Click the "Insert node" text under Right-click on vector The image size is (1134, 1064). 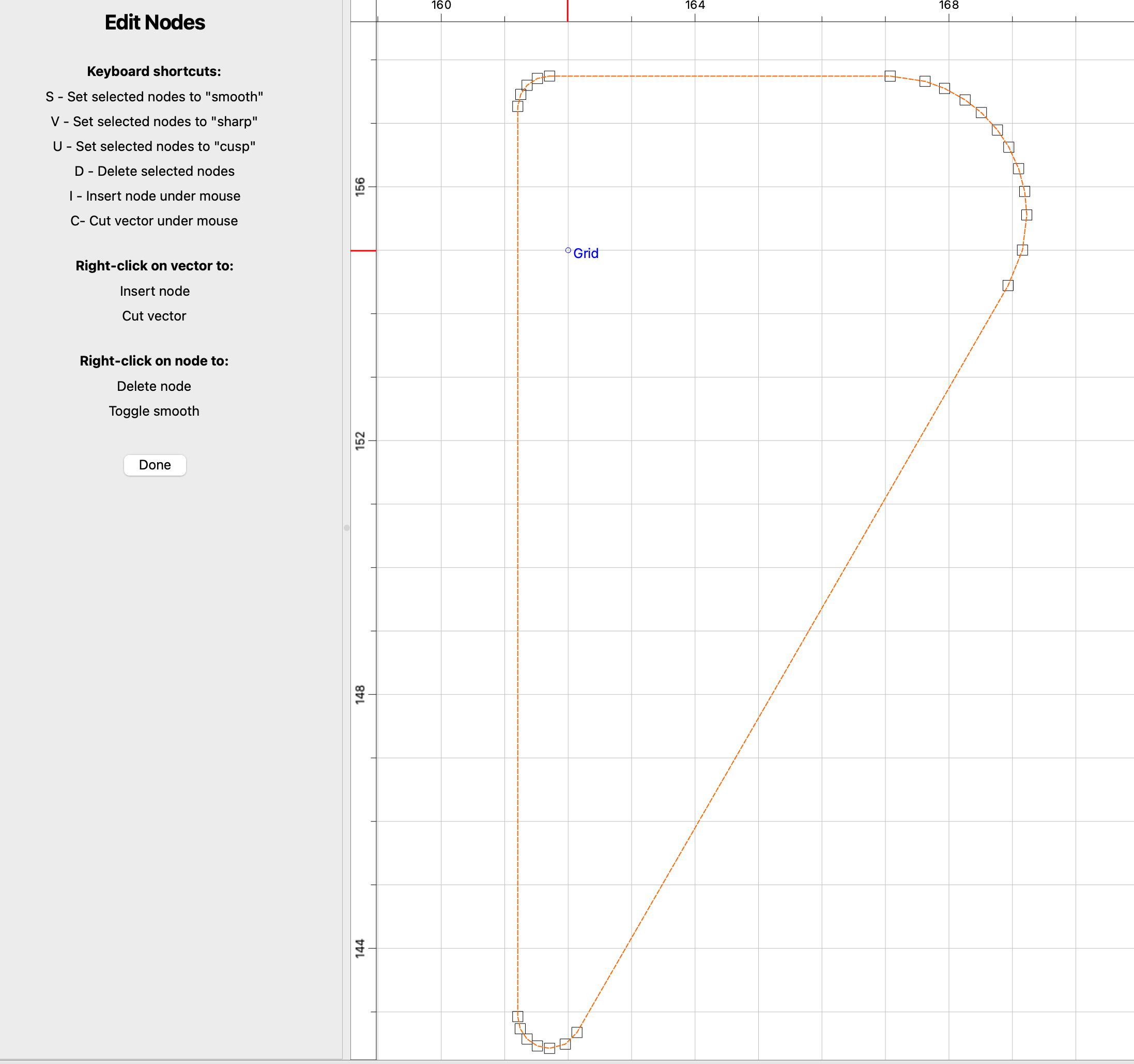[x=155, y=291]
